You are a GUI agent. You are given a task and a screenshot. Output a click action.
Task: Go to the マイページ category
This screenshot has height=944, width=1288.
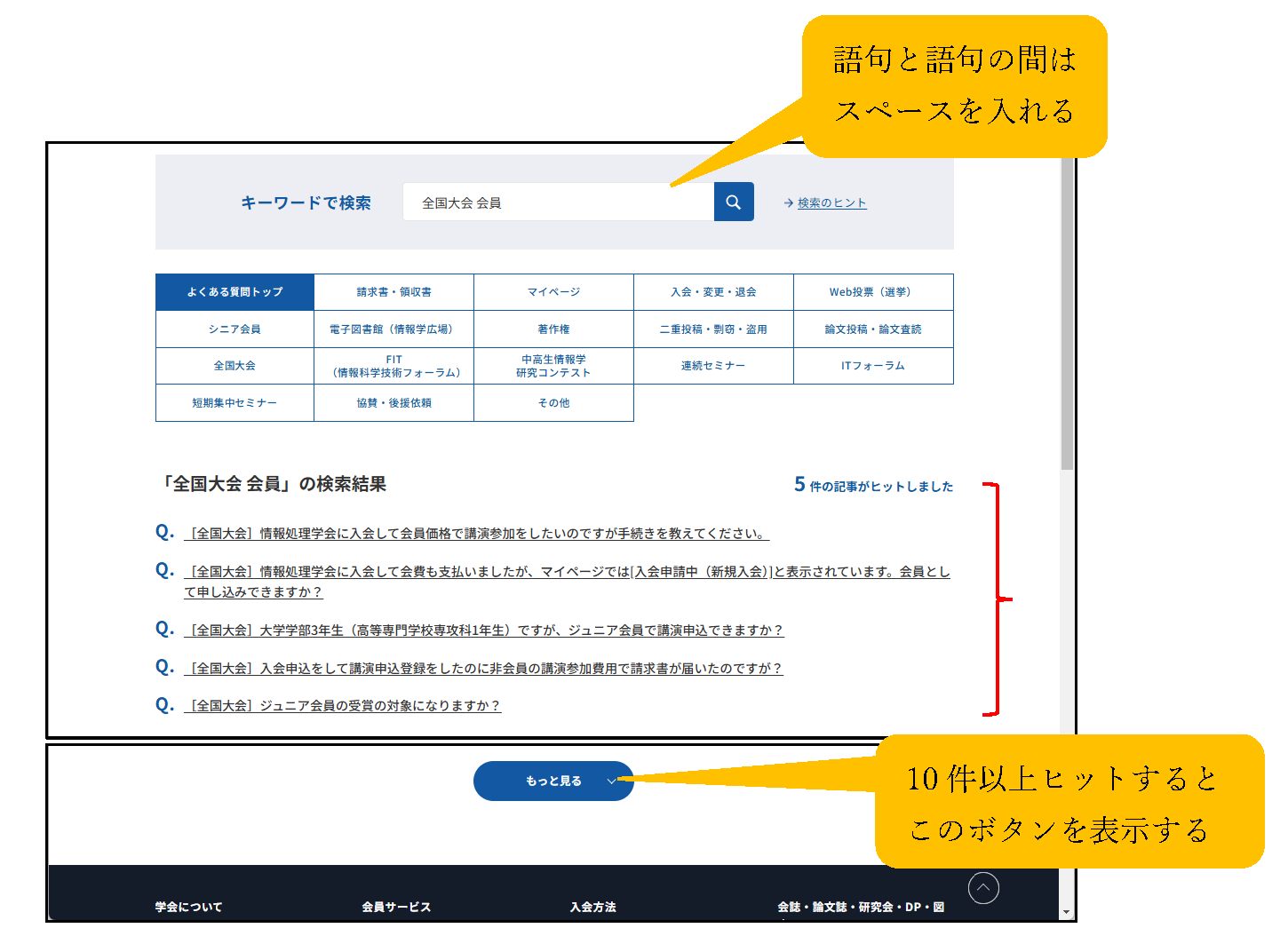[553, 292]
